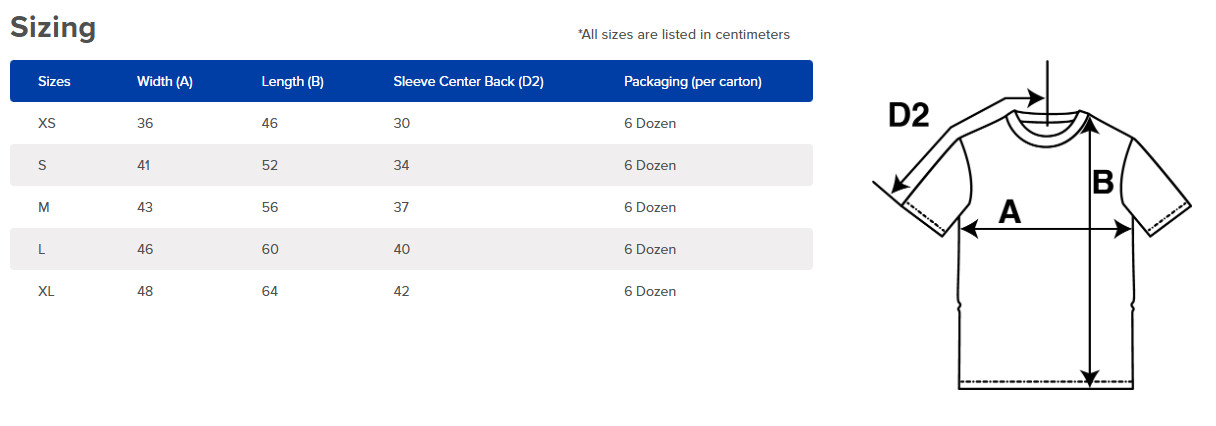Click the L size row label
This screenshot has height=426, width=1216.
click(42, 250)
